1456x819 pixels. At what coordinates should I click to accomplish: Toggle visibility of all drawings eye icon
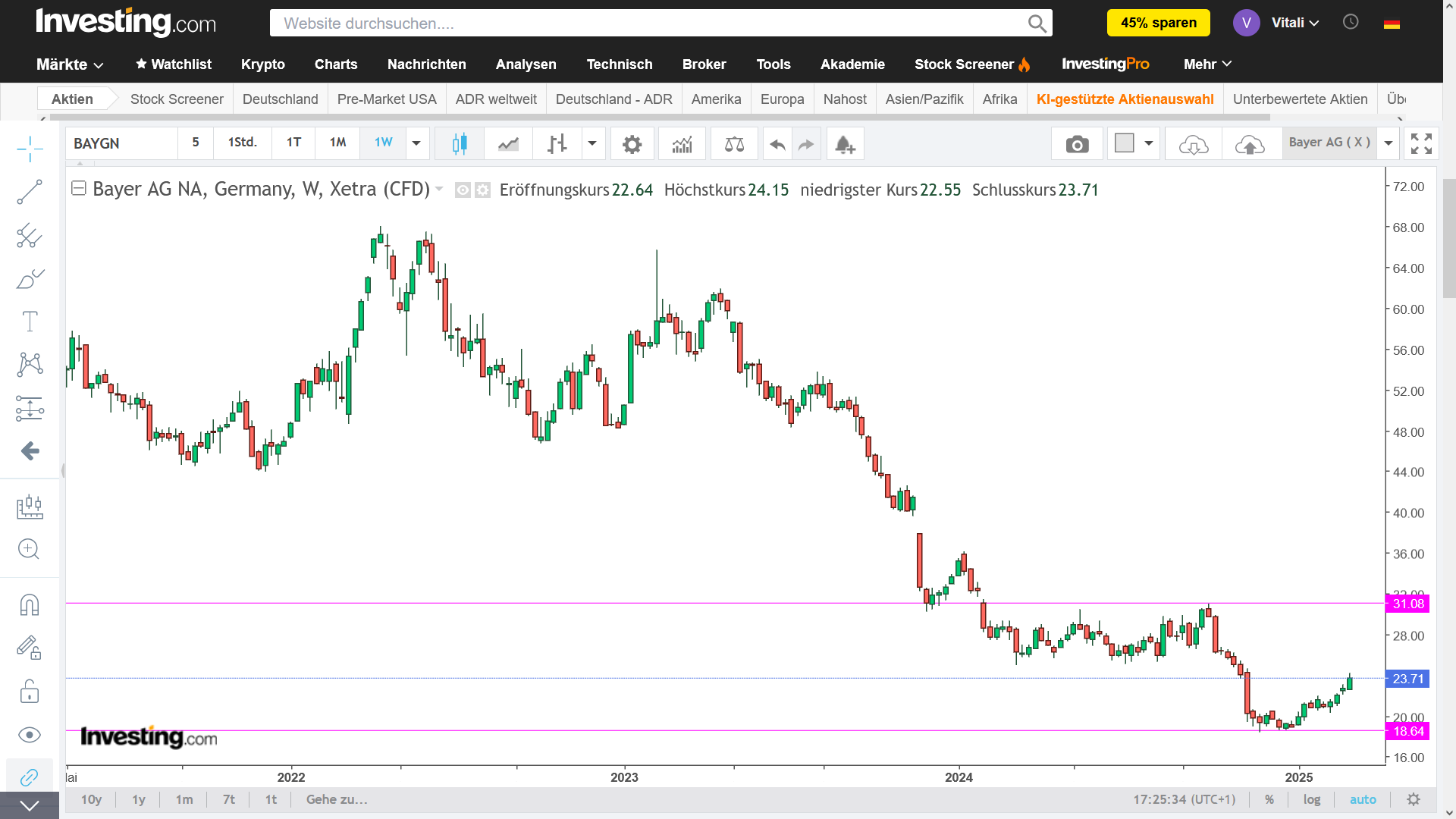pos(30,735)
